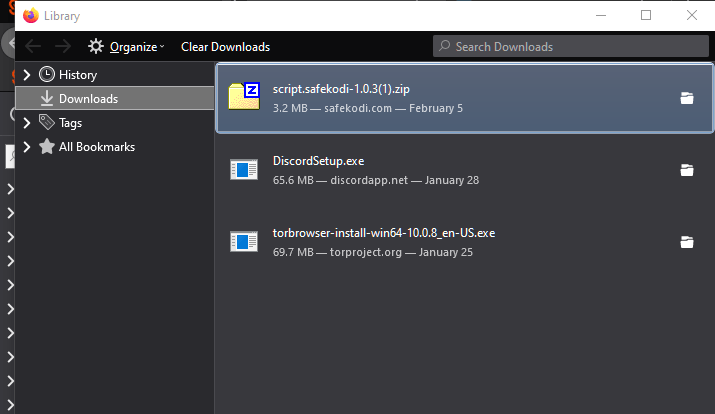Image resolution: width=715 pixels, height=414 pixels.
Task: Click the zip file icon for script.safekodi
Action: click(x=244, y=96)
